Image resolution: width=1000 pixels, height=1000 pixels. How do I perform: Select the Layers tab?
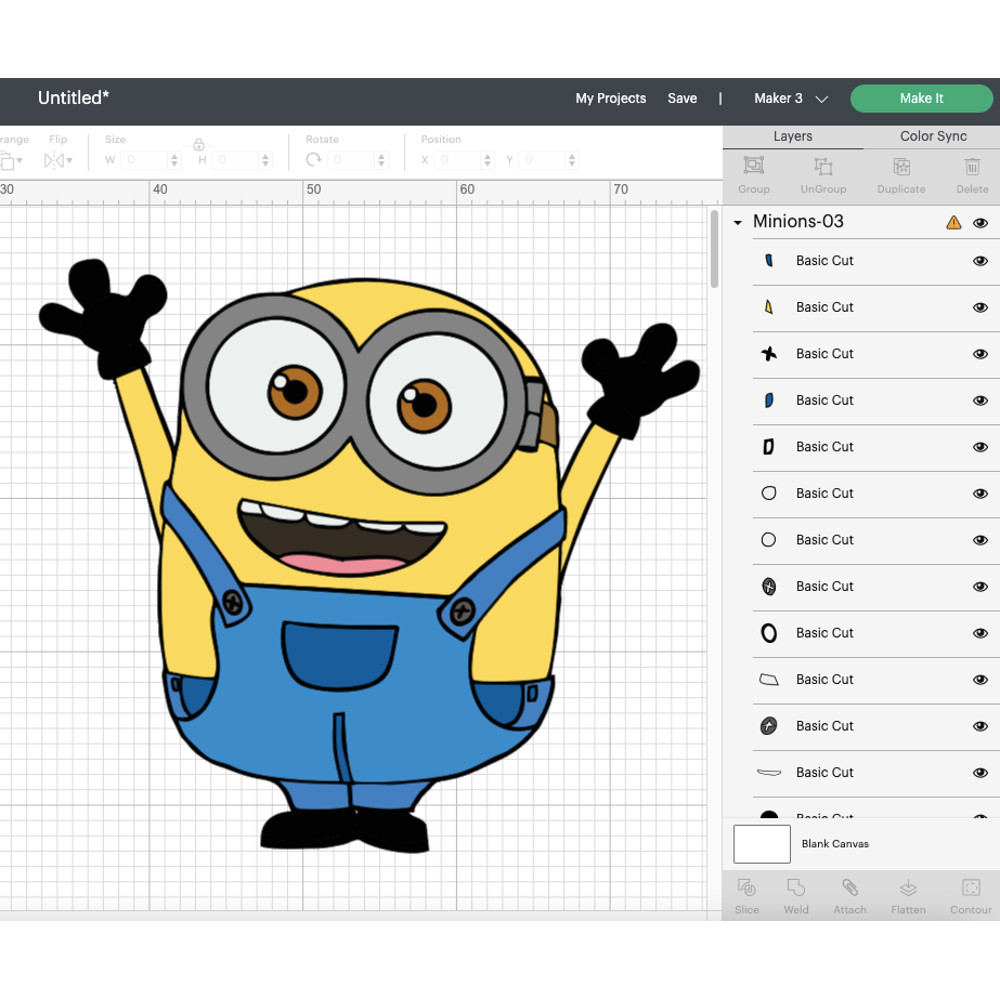(792, 136)
